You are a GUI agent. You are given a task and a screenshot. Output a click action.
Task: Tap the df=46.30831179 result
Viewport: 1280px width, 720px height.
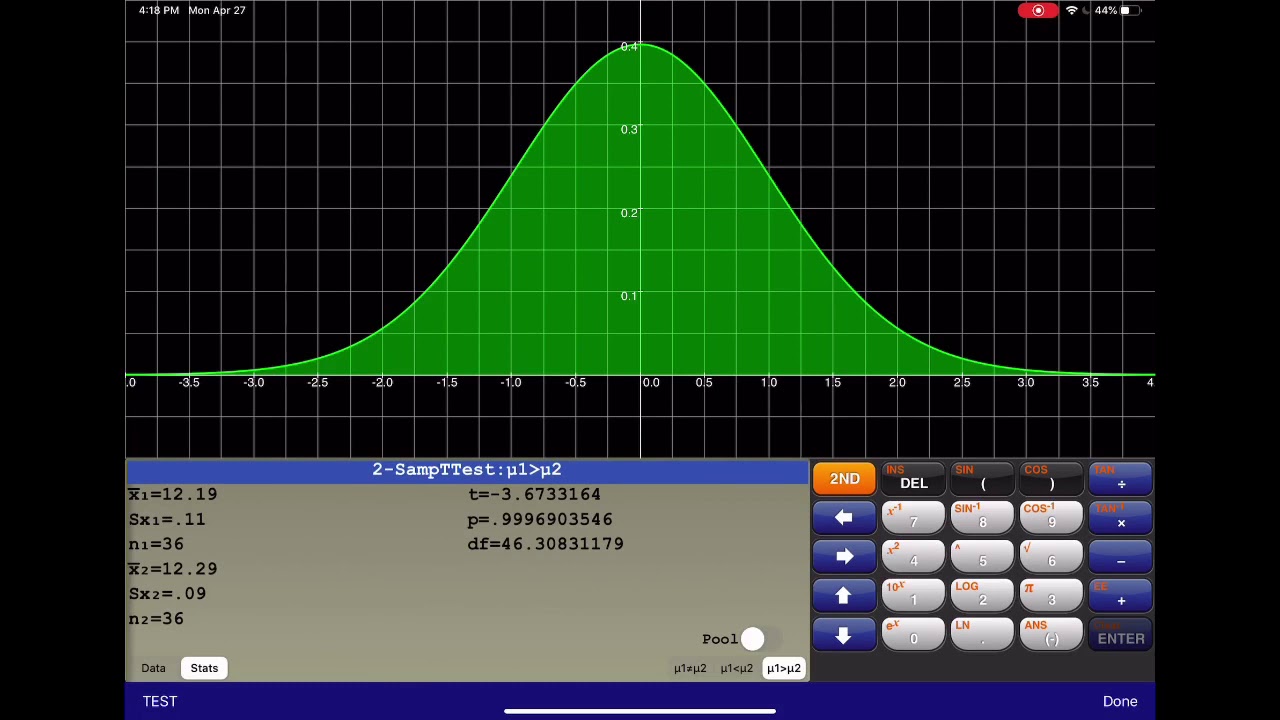point(545,544)
